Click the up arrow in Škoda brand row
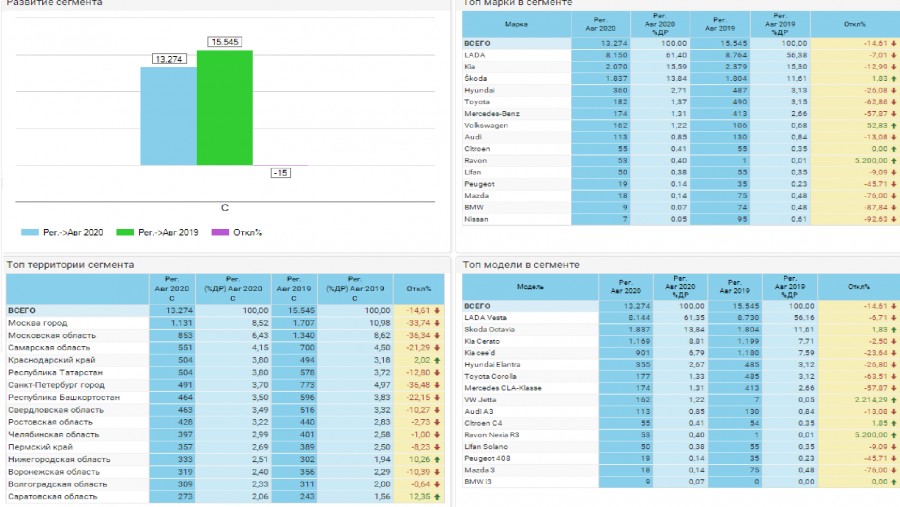 894,79
